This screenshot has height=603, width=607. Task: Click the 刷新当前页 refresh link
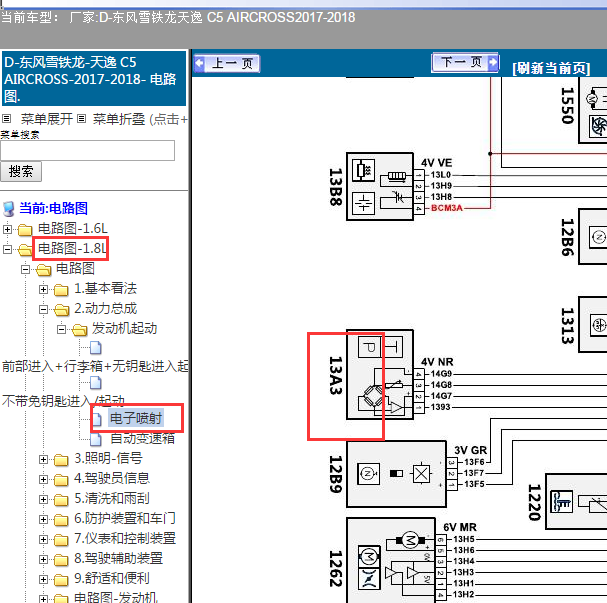click(x=551, y=69)
